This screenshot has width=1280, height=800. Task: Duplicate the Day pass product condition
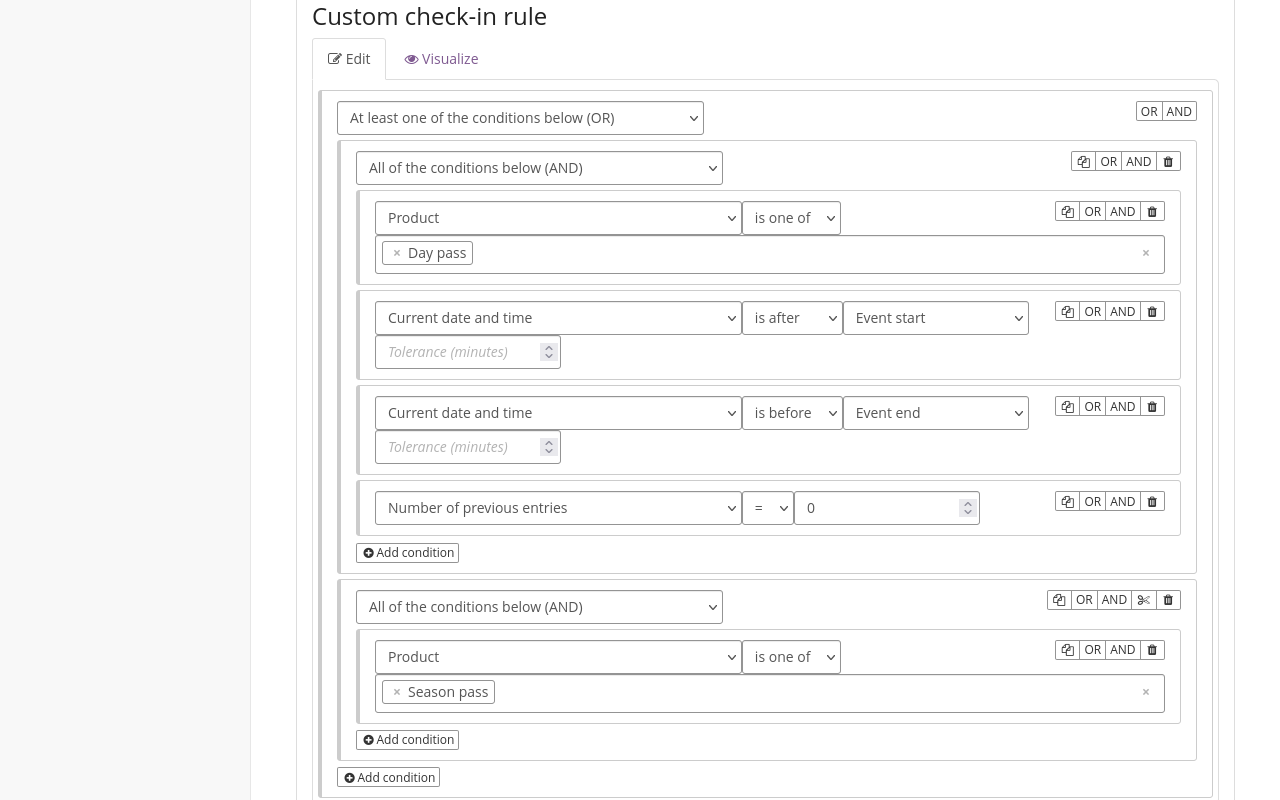tap(1067, 212)
